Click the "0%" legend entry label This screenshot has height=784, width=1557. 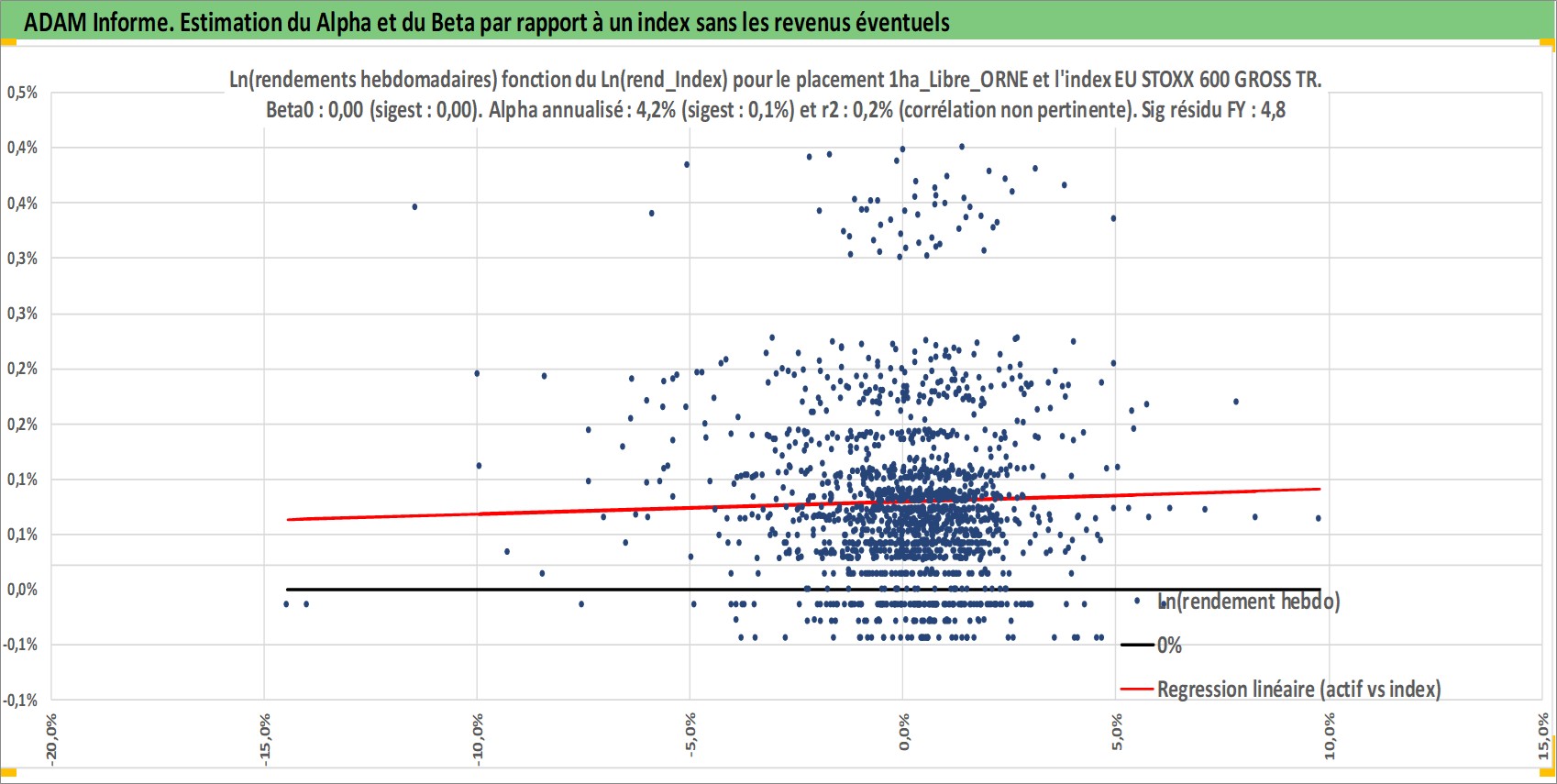click(1169, 646)
